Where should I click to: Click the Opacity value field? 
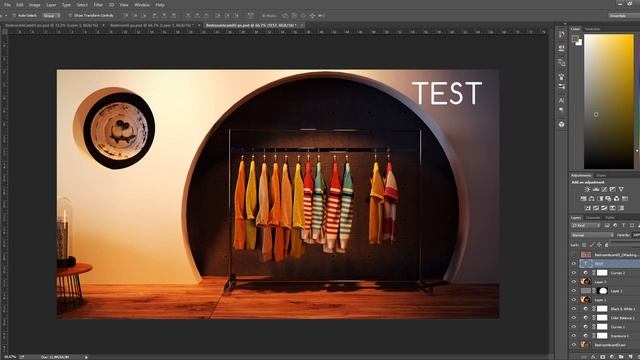coord(636,235)
